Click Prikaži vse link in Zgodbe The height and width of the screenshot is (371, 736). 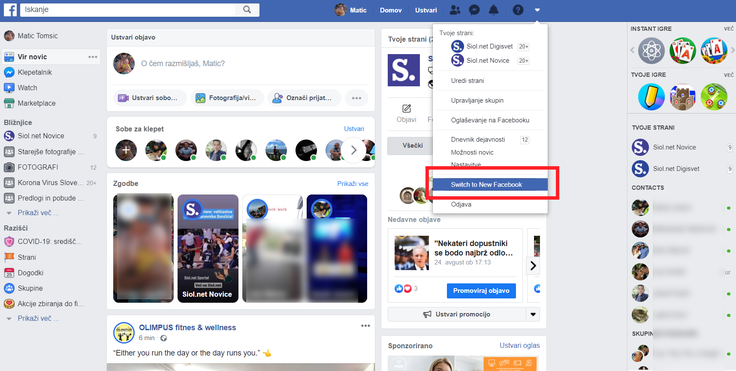pos(353,184)
